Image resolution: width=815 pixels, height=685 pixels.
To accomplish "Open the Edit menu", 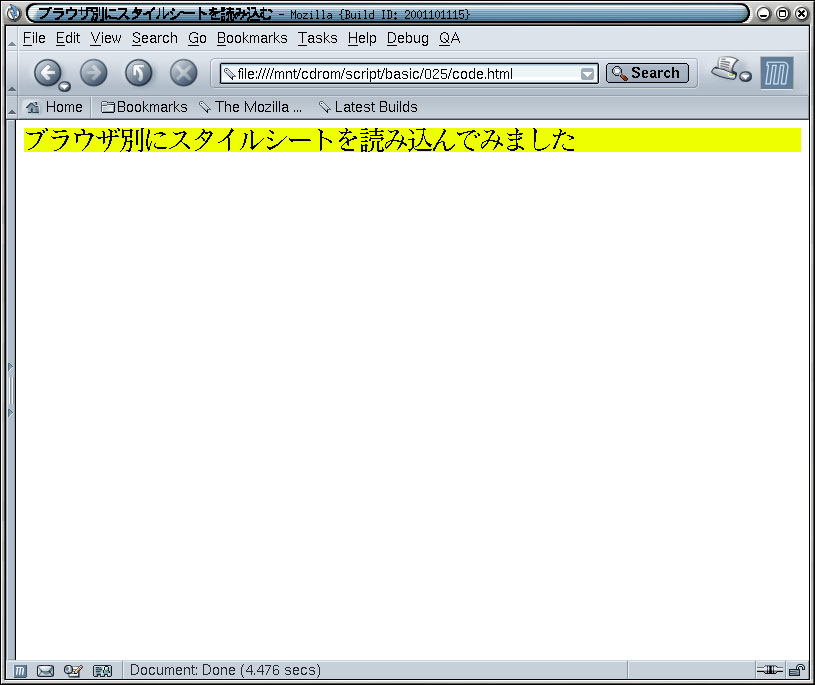I will point(68,38).
